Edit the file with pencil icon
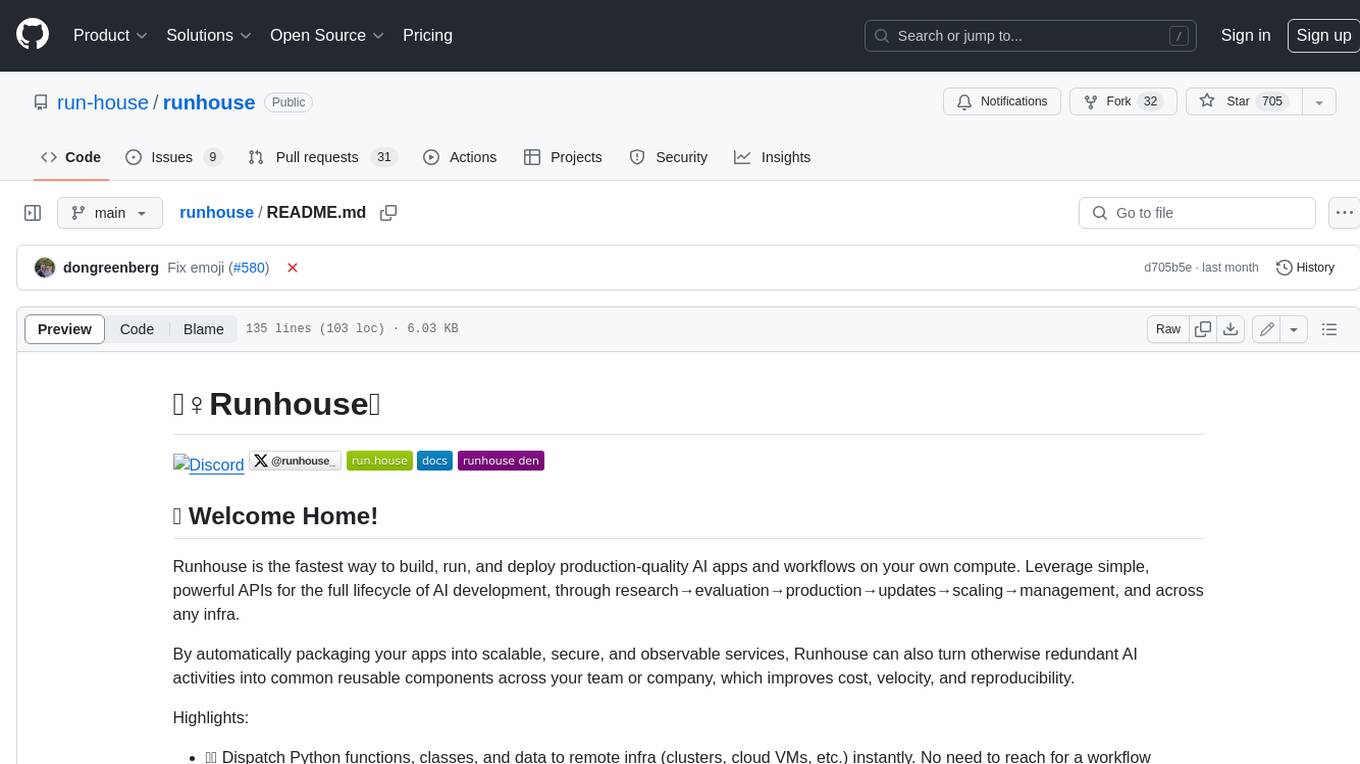 coord(1267,329)
